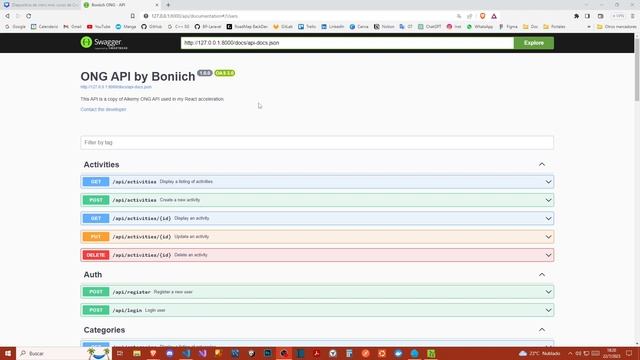Click the Auth section heading
The height and width of the screenshot is (360, 640).
pos(93,275)
